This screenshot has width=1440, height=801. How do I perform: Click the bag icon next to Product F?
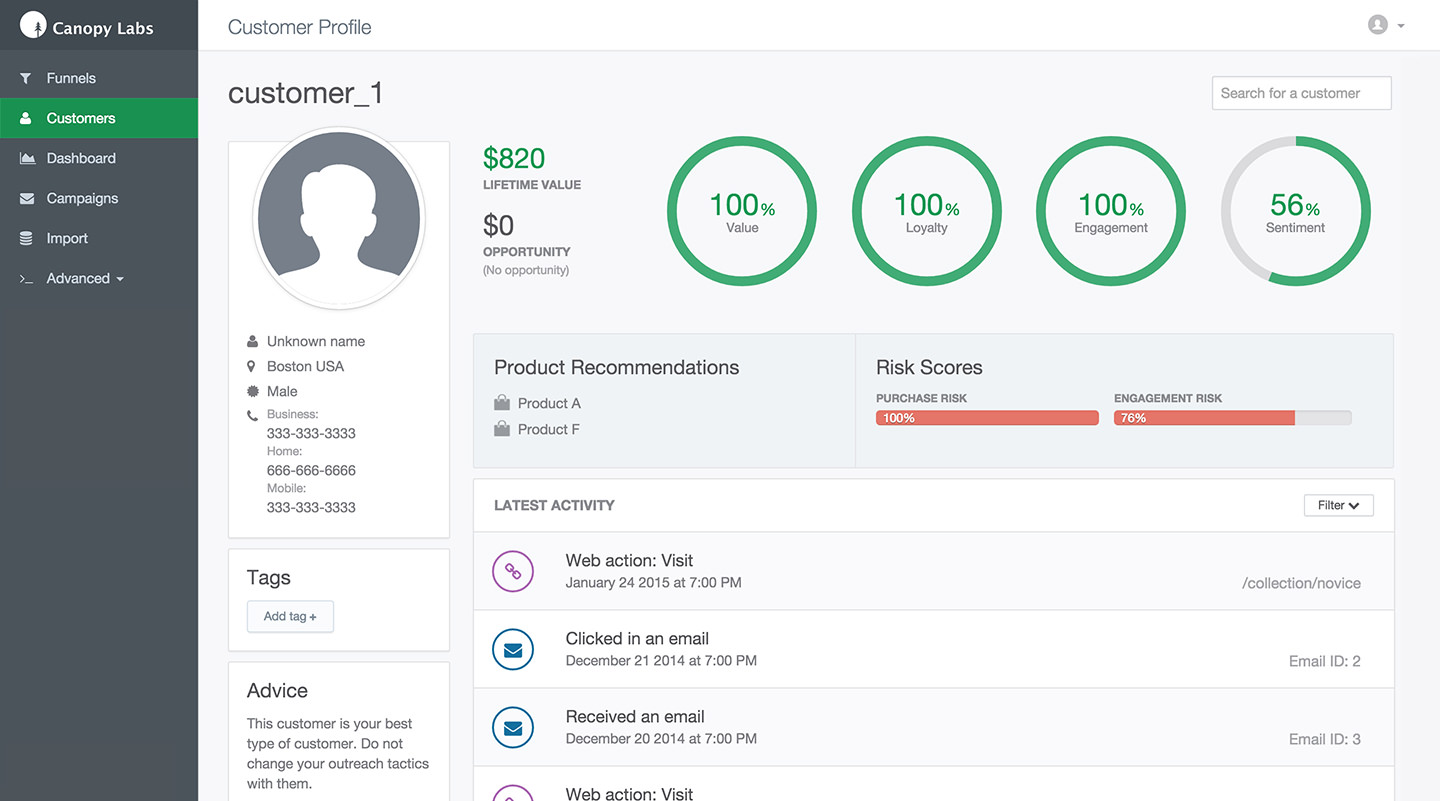[x=502, y=429]
